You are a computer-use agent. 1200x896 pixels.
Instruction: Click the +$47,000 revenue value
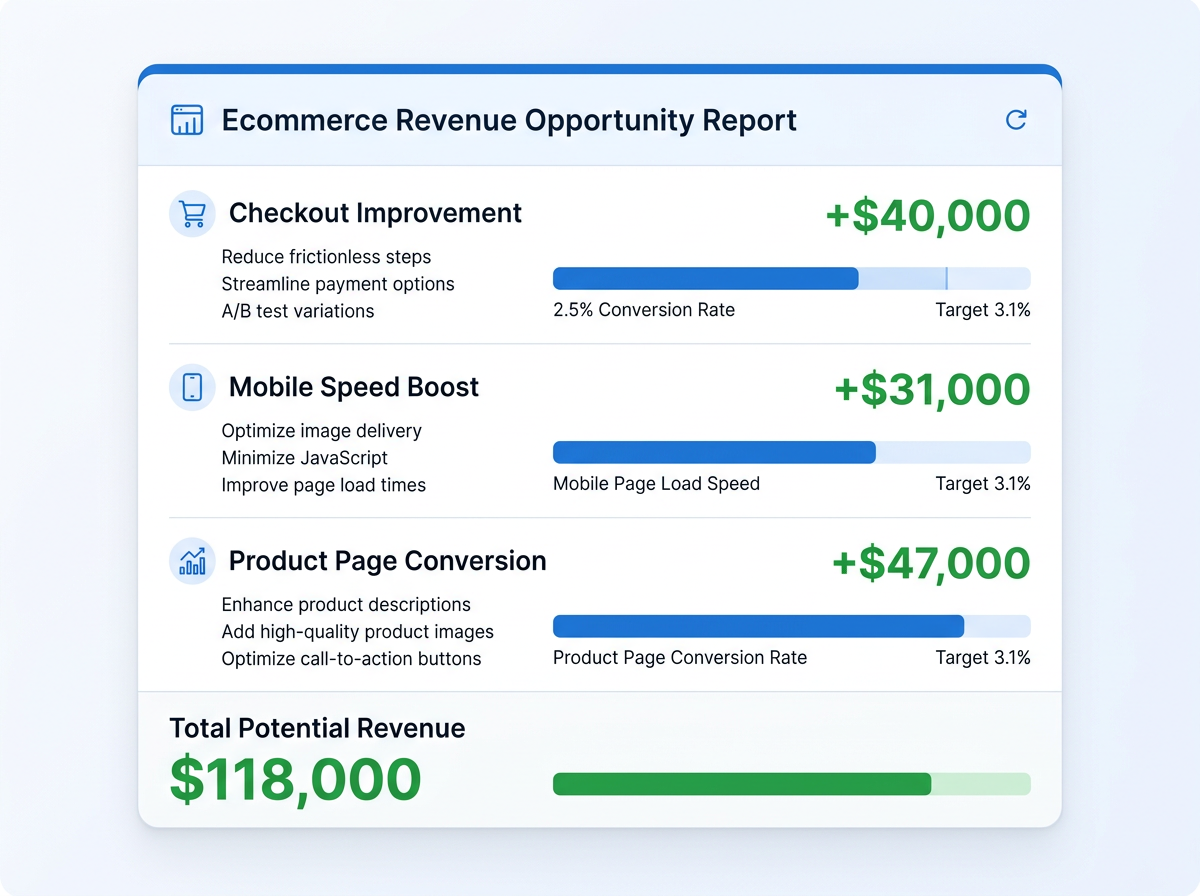[x=931, y=564]
